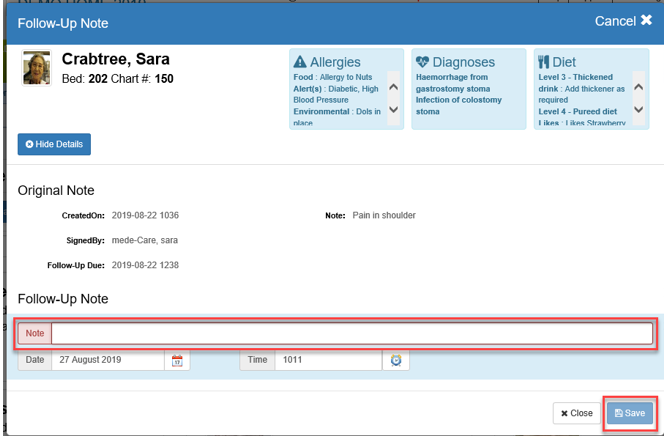Click 'Level 4 - Pureed diet' entry
This screenshot has width=664, height=439.
[578, 112]
